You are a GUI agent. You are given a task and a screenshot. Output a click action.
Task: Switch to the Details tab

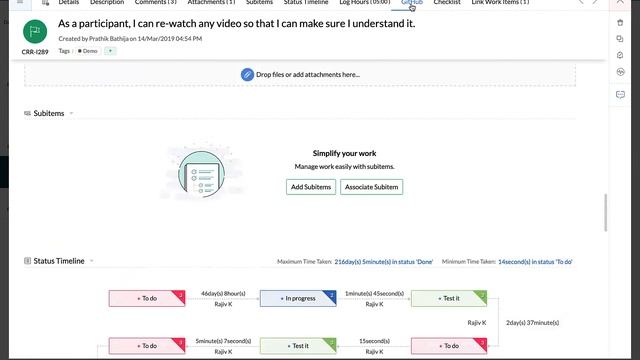pyautogui.click(x=69, y=2)
